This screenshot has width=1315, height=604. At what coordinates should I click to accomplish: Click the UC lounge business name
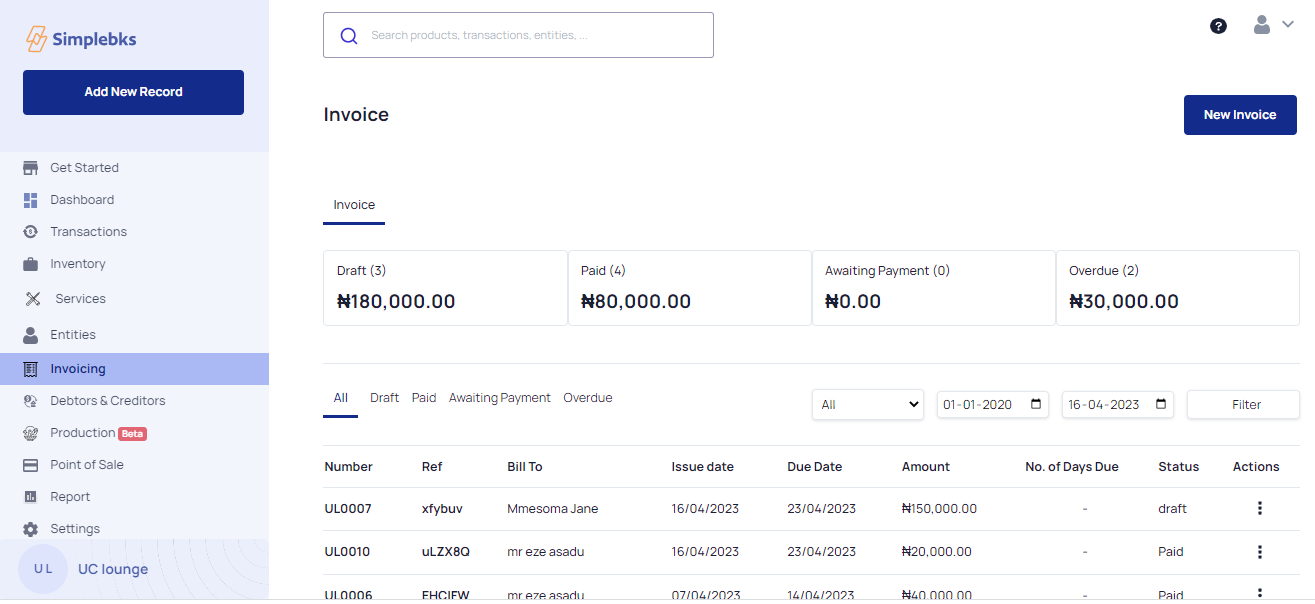pos(113,570)
